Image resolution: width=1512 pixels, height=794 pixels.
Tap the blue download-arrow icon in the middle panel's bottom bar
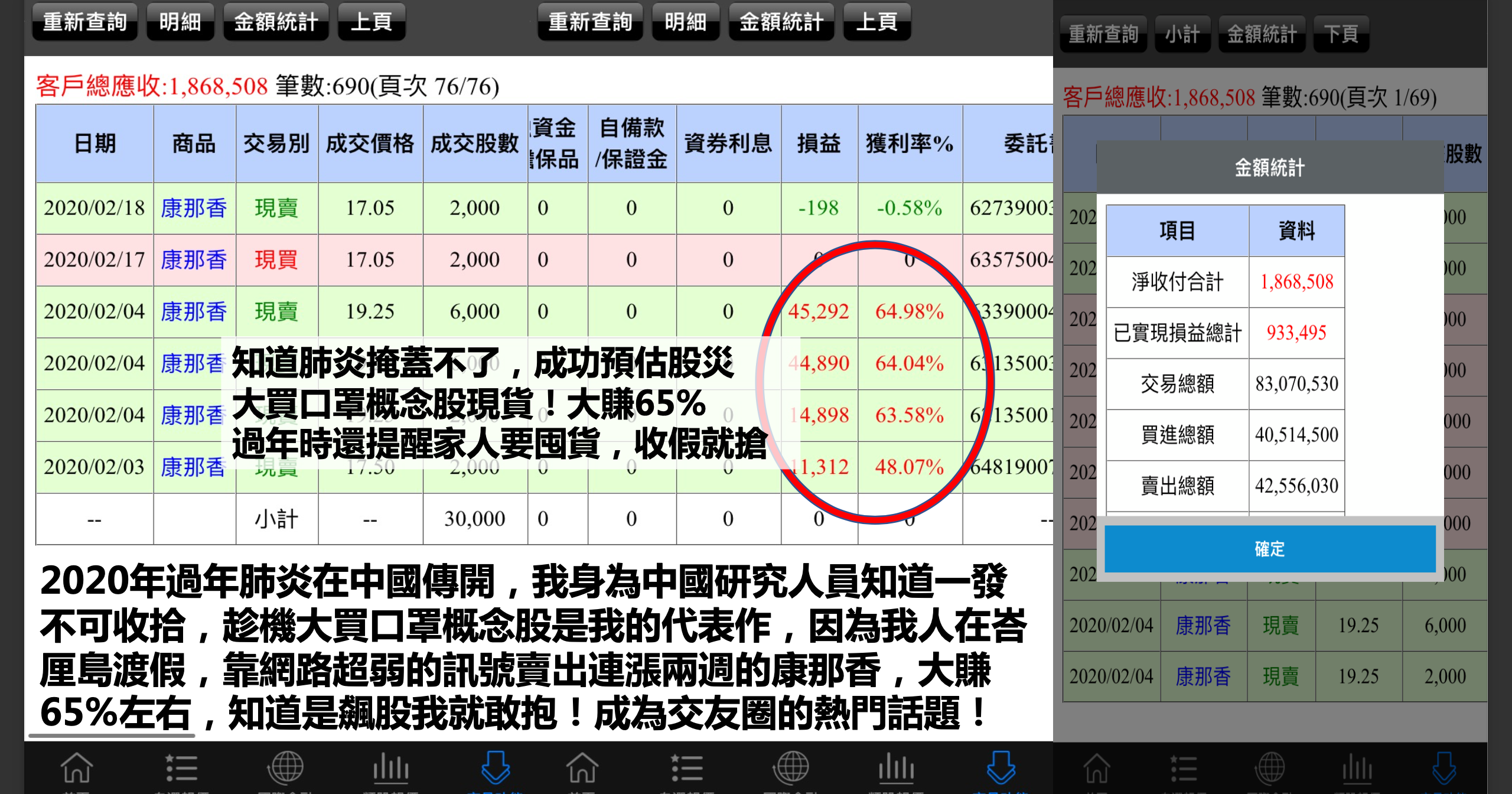click(x=1001, y=767)
